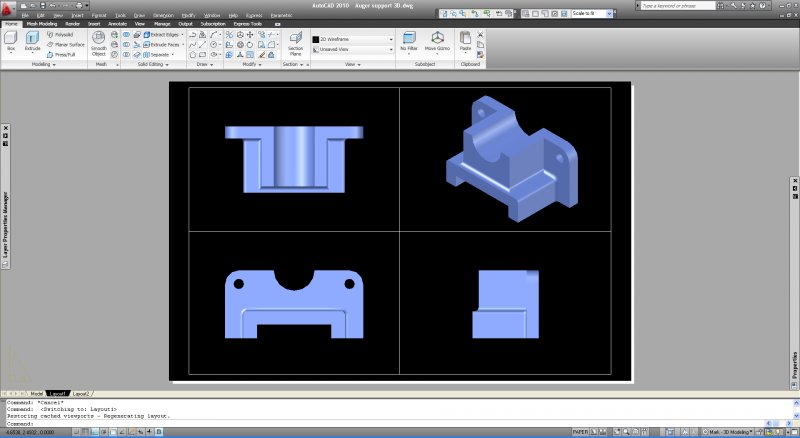The width and height of the screenshot is (800, 438).
Task: Open the Scale to fit viewport scale dropdown
Action: point(592,13)
